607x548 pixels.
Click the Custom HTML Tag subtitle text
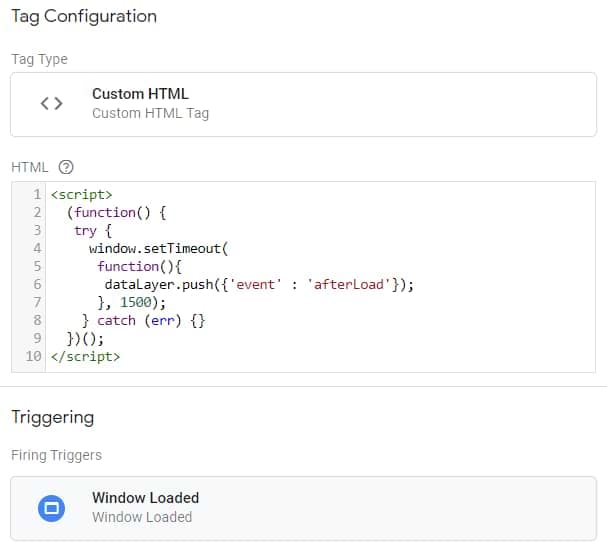[x=150, y=113]
